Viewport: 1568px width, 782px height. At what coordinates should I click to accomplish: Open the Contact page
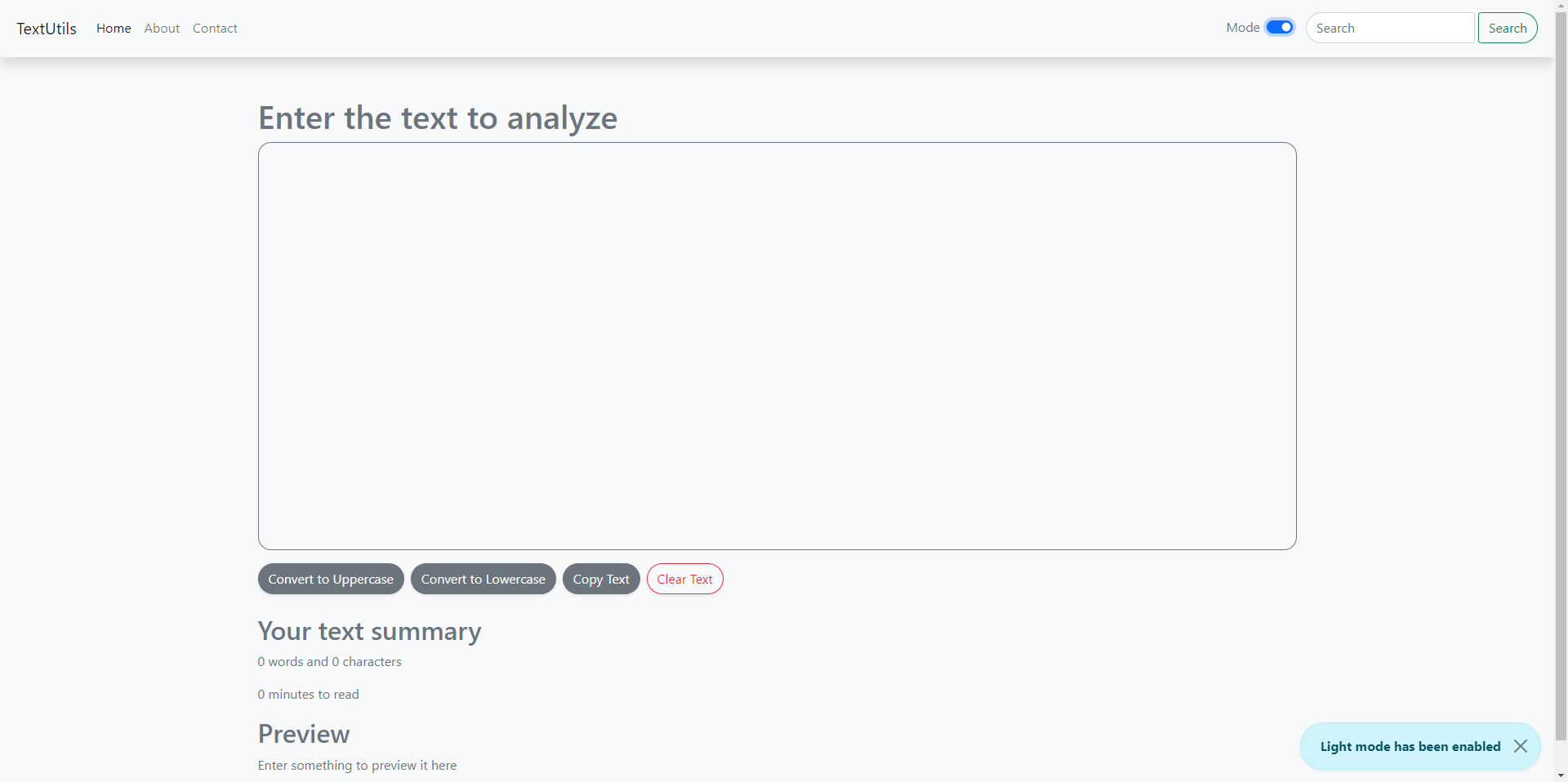coord(214,28)
